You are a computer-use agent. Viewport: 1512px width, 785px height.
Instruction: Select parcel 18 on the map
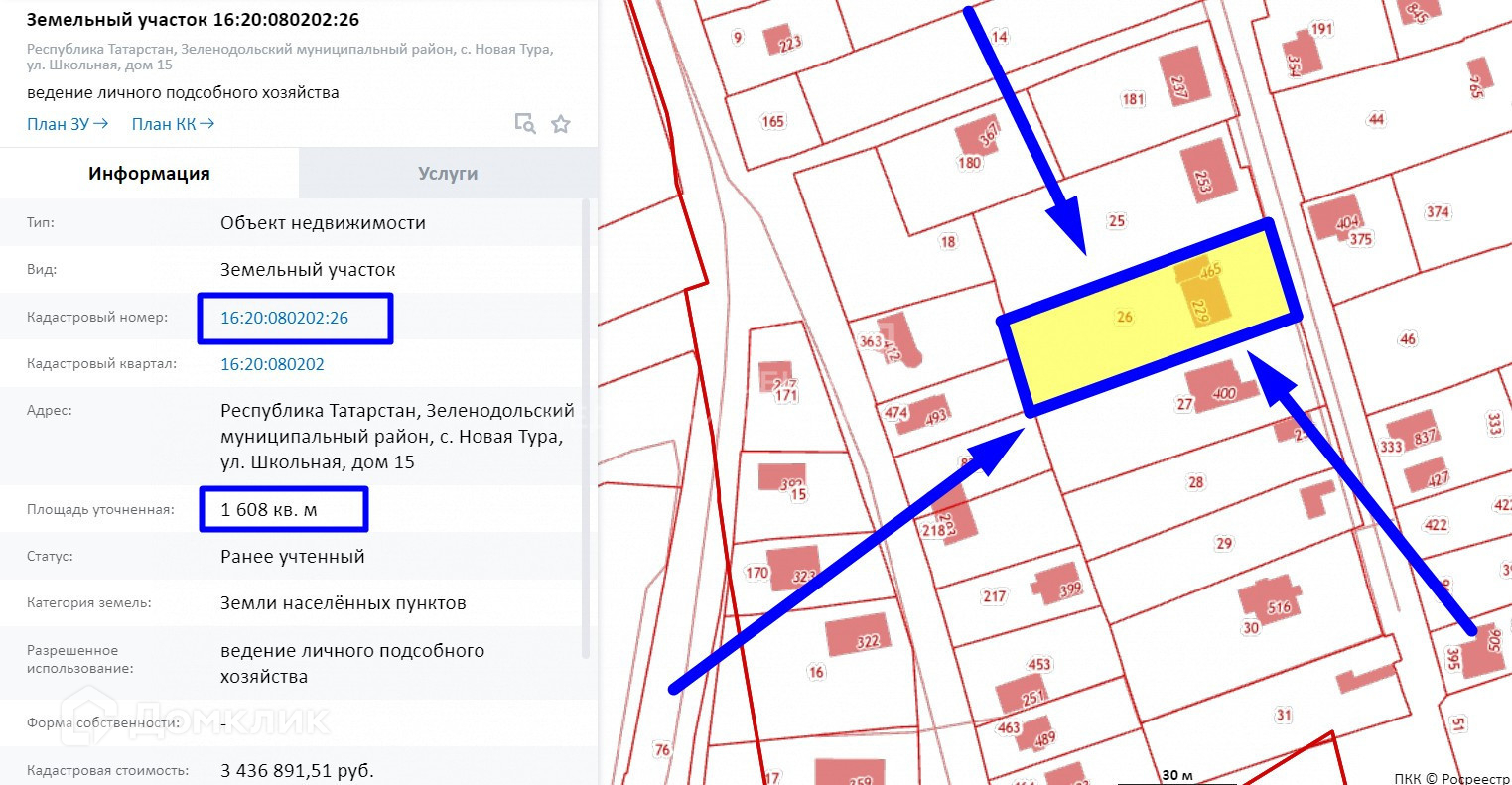[948, 241]
